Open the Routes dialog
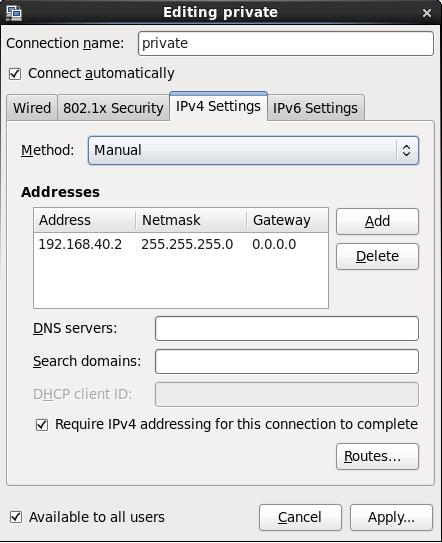The height and width of the screenshot is (543, 442). coord(377,456)
